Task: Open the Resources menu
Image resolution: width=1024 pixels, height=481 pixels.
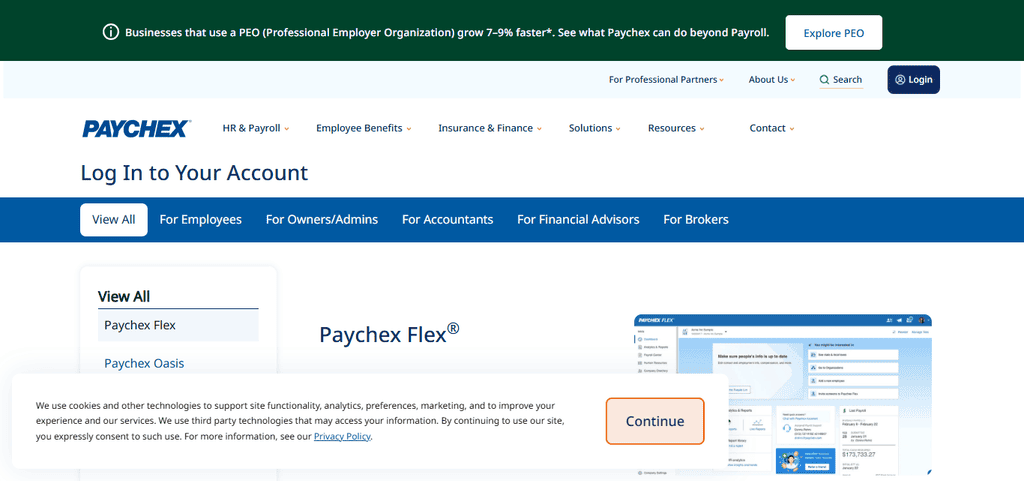Action: [x=676, y=129]
